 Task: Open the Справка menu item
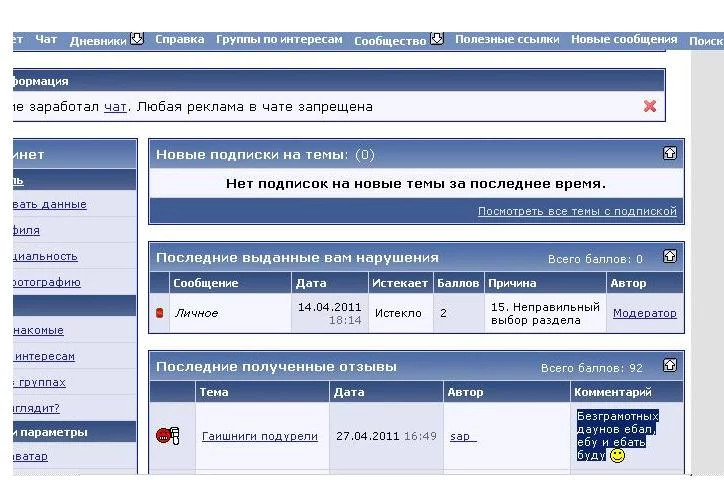coord(180,39)
